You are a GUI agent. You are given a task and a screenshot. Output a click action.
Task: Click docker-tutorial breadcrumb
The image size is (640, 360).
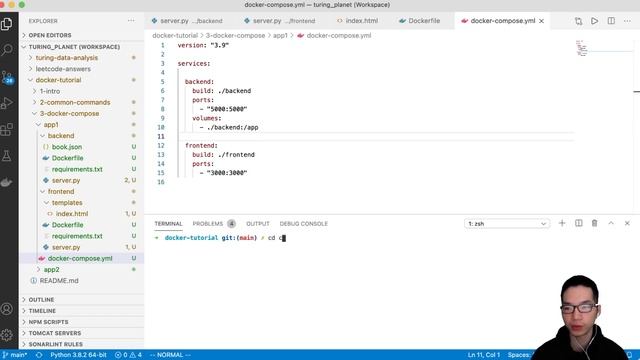tap(175, 36)
